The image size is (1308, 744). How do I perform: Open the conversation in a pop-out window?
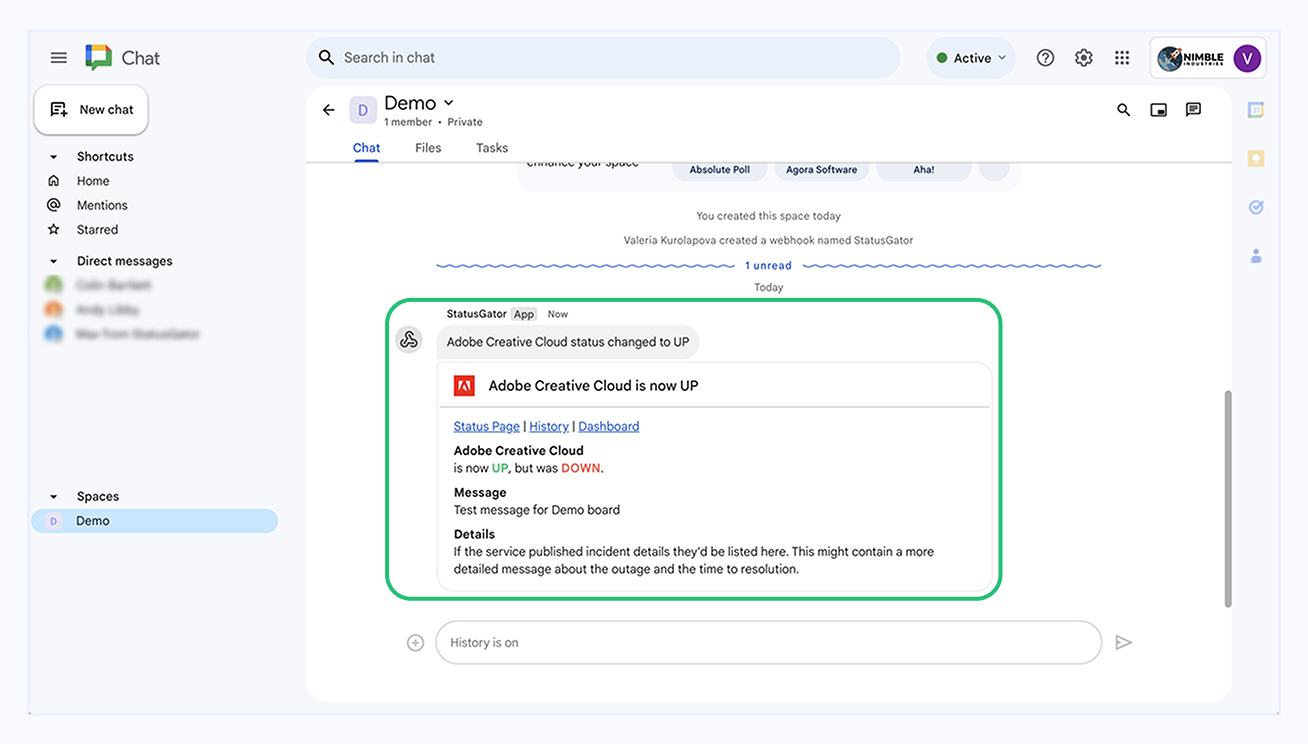1158,110
